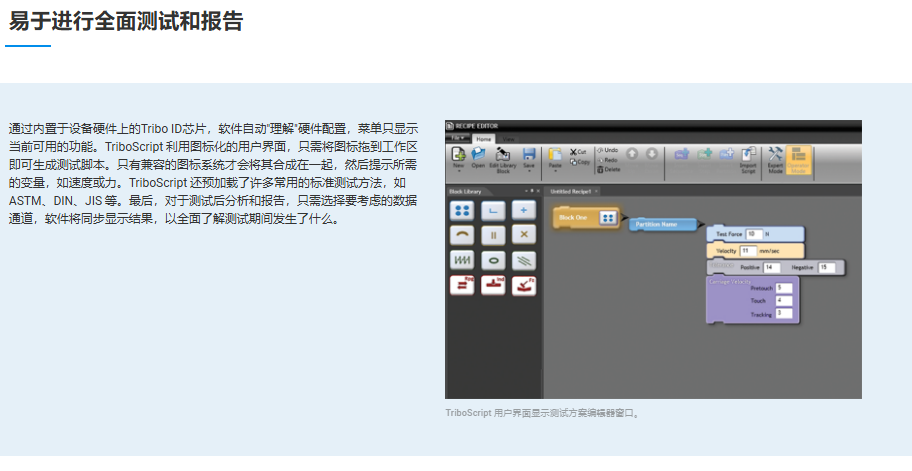Expand the arrow below Save
The image size is (912, 471).
(529, 172)
